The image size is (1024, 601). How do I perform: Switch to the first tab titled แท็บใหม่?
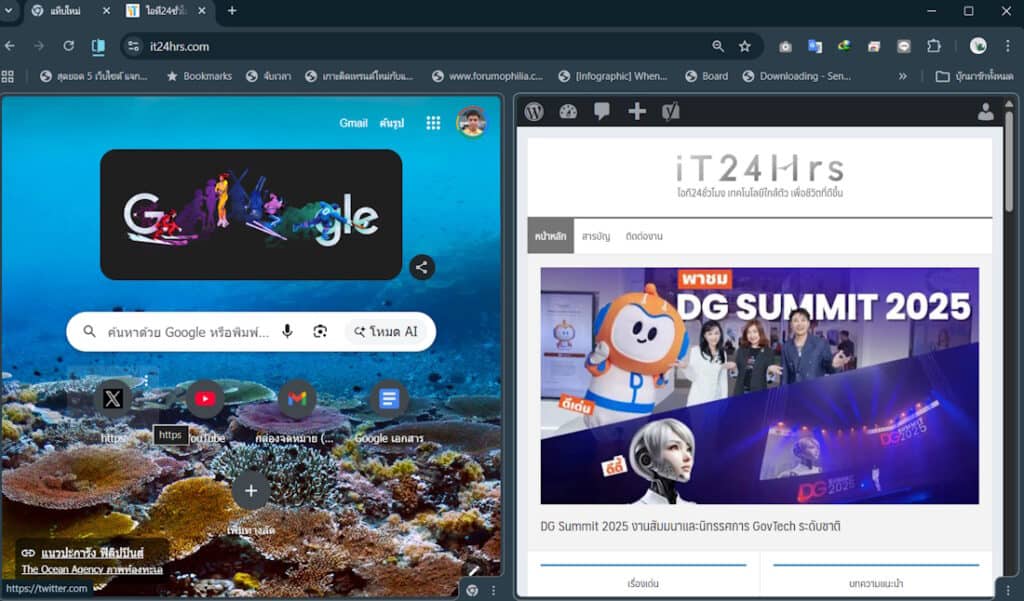65,10
